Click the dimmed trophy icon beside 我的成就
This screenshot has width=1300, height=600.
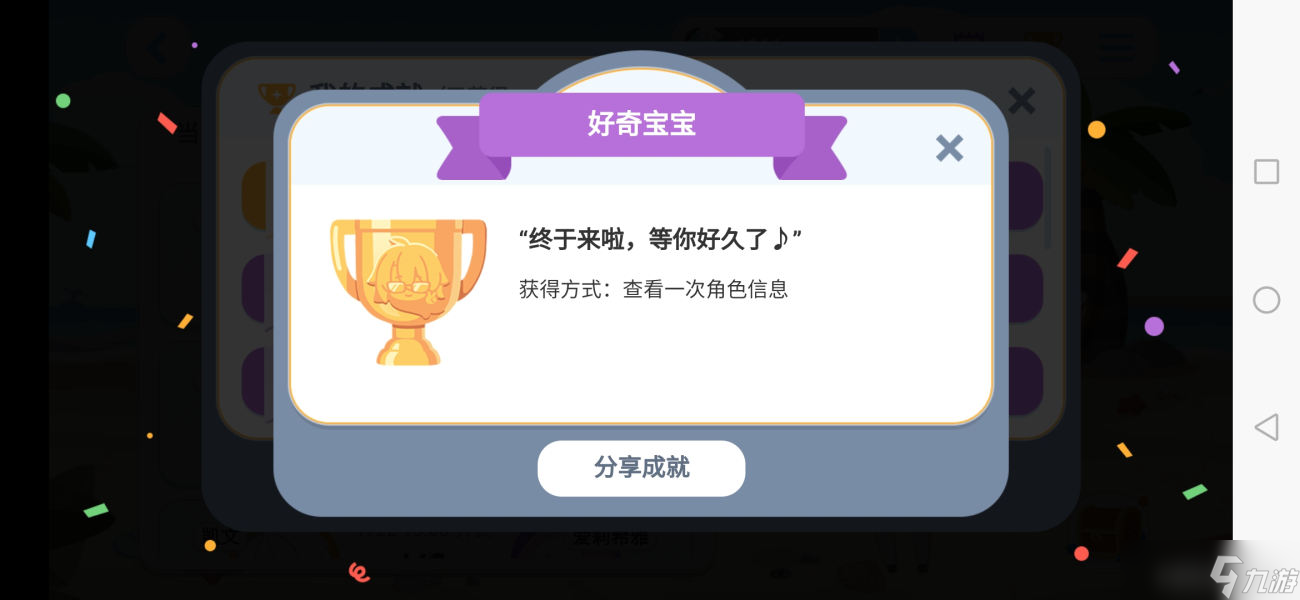pos(273,97)
